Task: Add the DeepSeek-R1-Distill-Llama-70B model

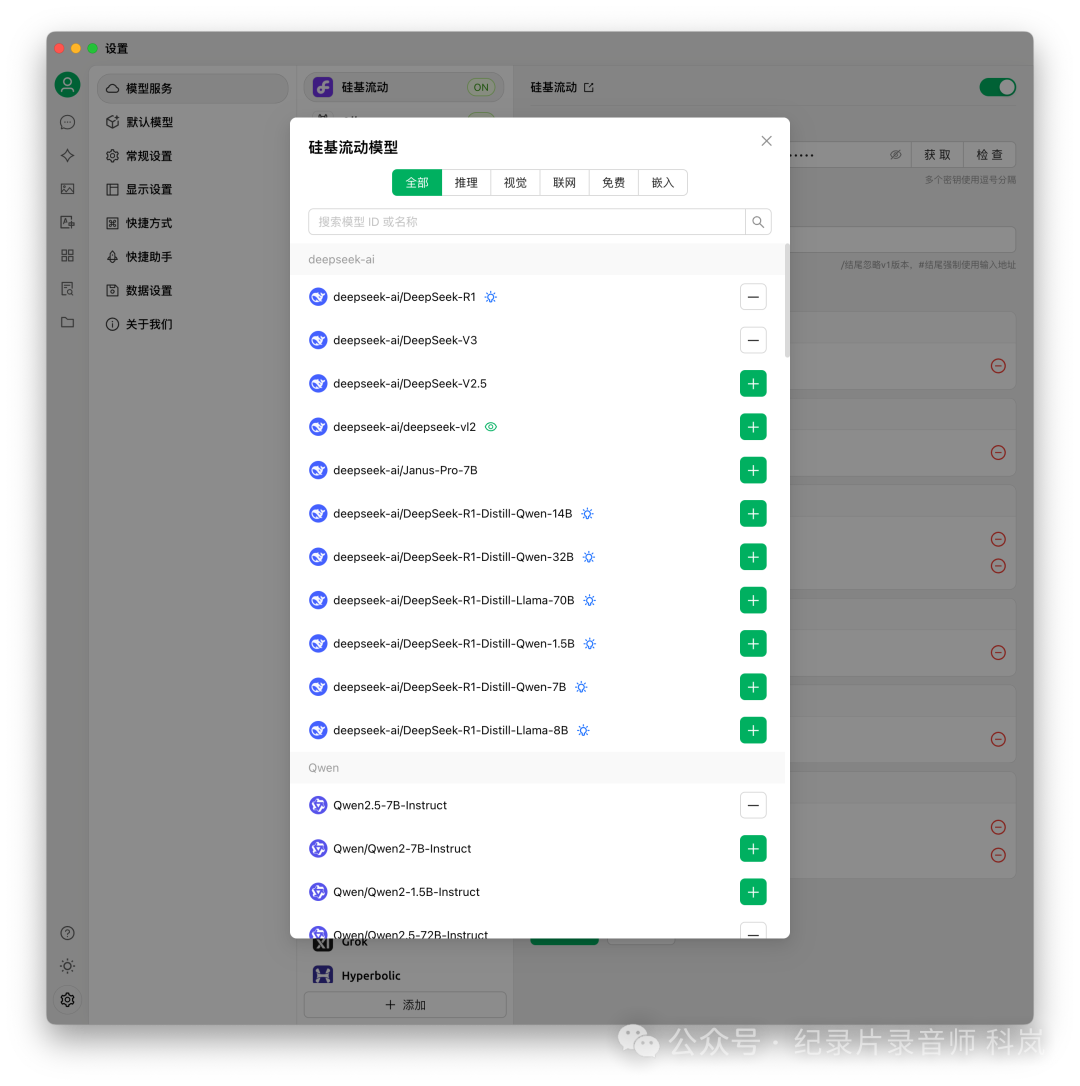Action: click(753, 600)
